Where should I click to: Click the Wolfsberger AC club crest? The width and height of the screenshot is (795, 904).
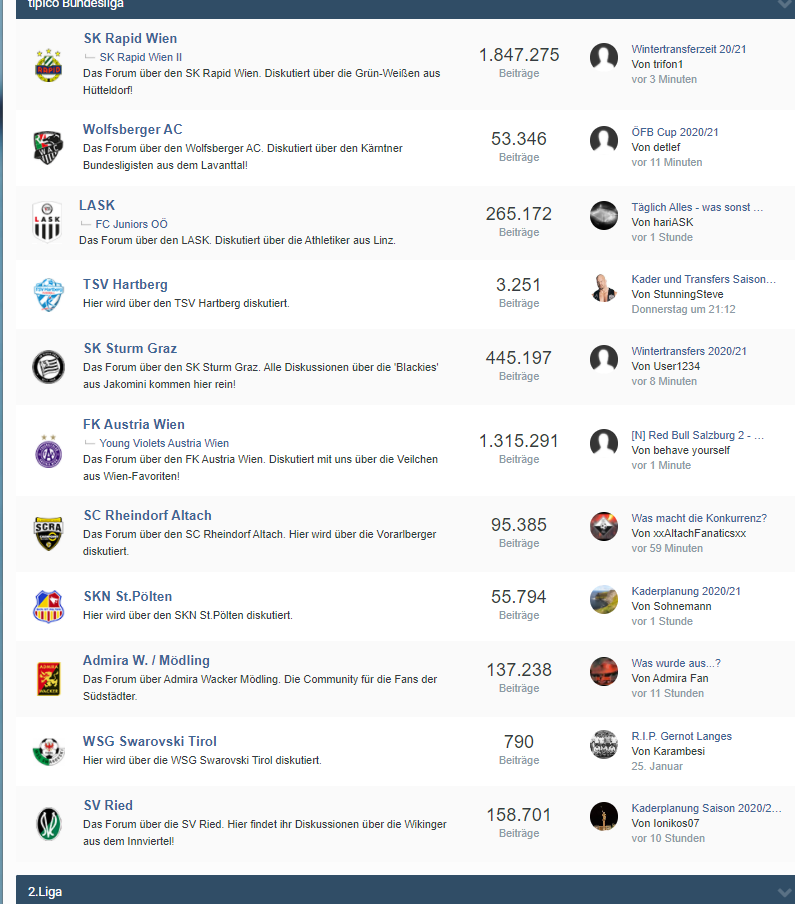[48, 148]
